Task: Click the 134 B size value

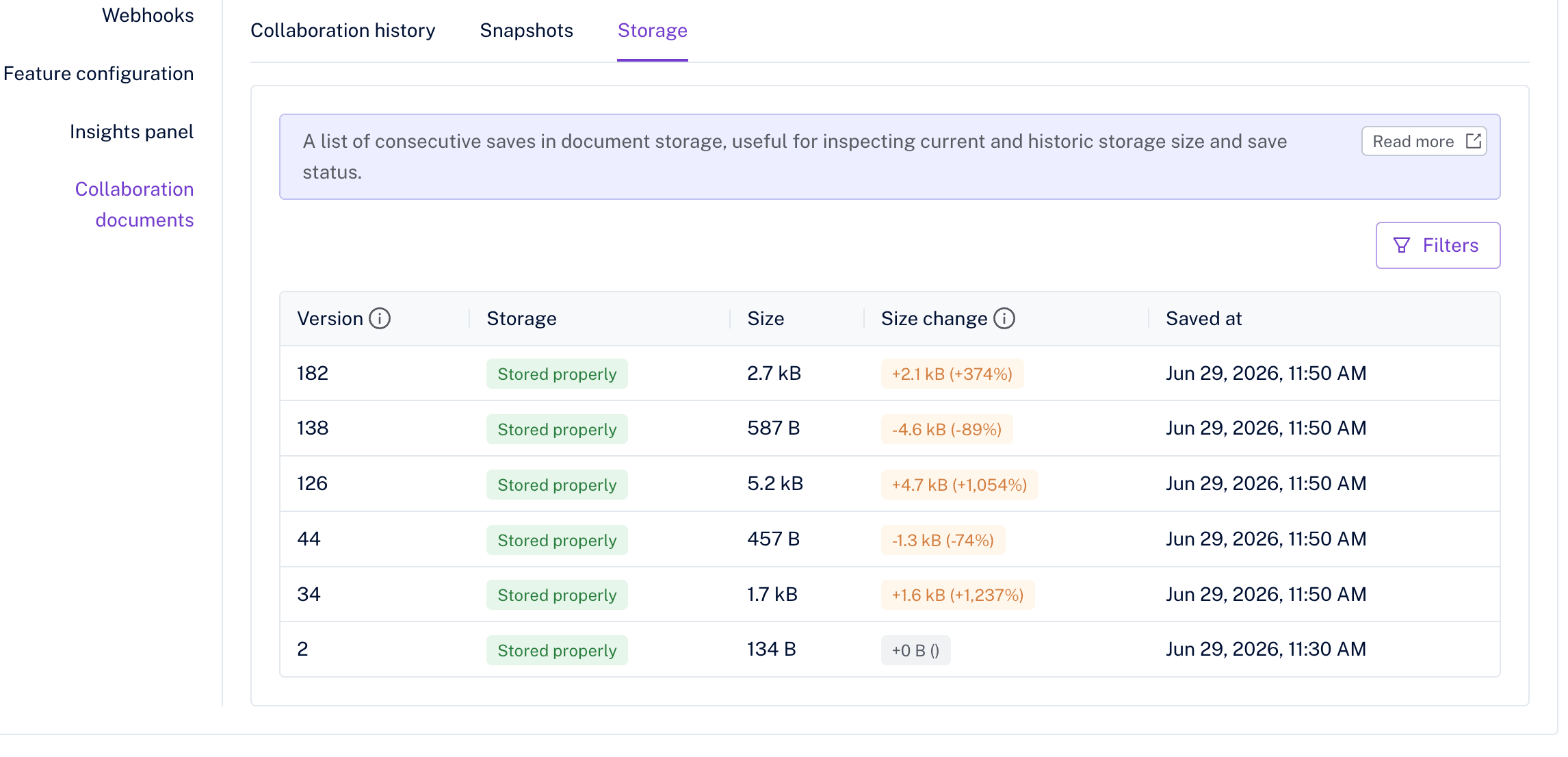Action: pos(771,649)
